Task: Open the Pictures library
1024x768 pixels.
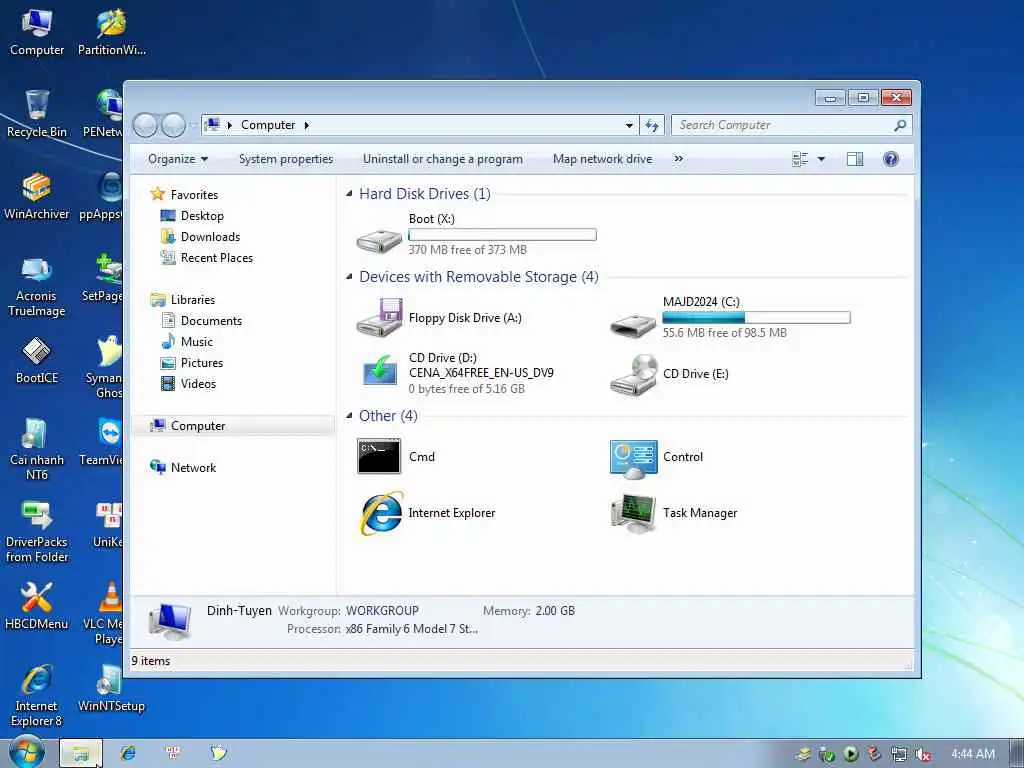Action: tap(192, 362)
